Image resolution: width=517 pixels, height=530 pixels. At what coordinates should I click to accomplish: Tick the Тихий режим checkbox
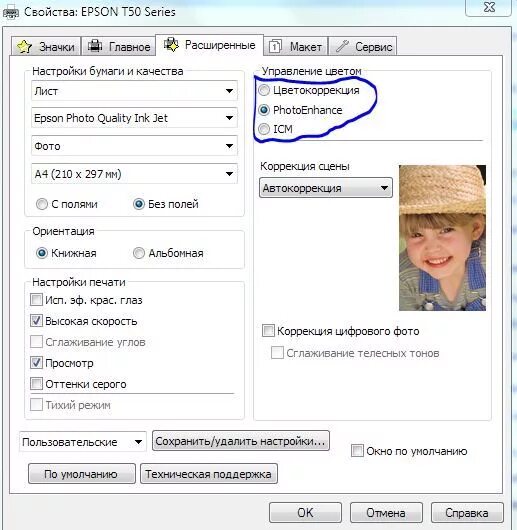tap(36, 405)
